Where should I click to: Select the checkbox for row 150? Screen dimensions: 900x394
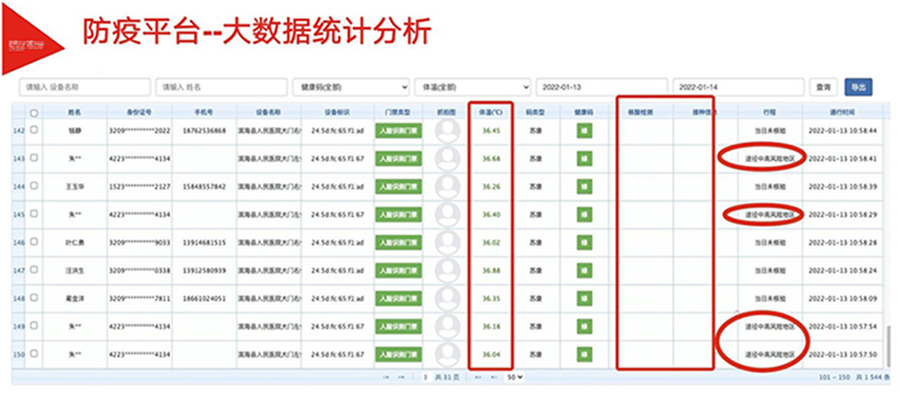pos(34,353)
